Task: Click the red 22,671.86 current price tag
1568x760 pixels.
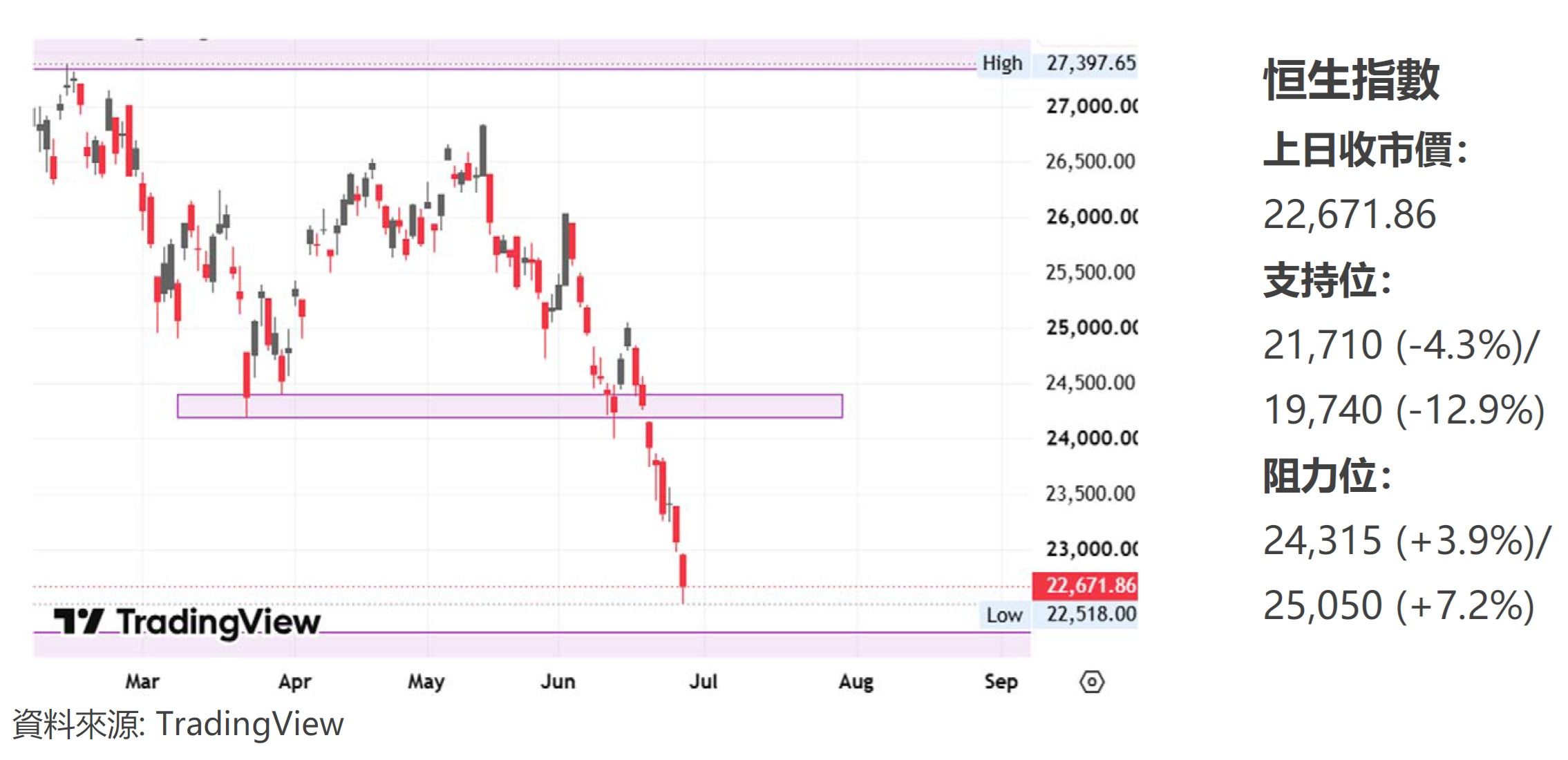Action: pyautogui.click(x=1084, y=586)
